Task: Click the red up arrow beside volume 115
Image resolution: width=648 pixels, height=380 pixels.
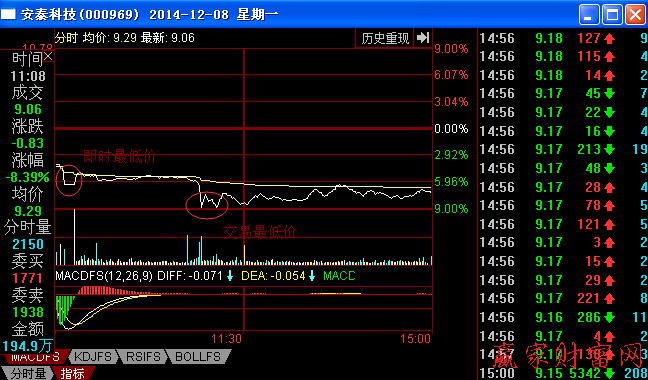Action: [x=610, y=57]
